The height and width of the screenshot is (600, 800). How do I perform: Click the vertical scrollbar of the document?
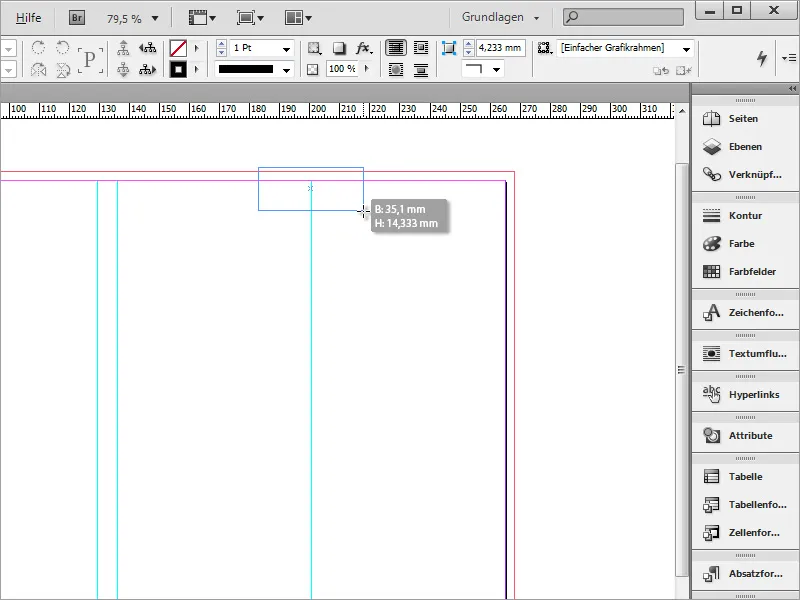(681, 369)
